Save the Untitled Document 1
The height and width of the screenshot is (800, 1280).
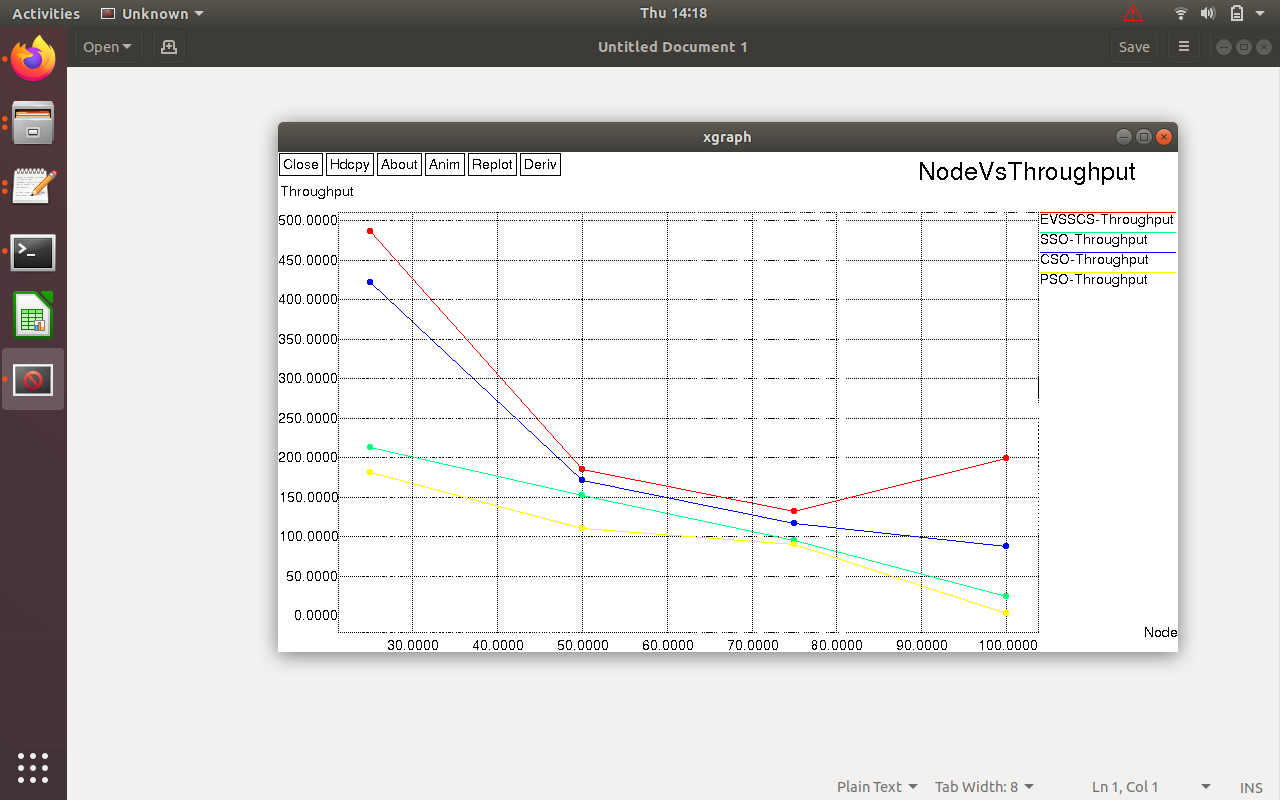[x=1134, y=47]
